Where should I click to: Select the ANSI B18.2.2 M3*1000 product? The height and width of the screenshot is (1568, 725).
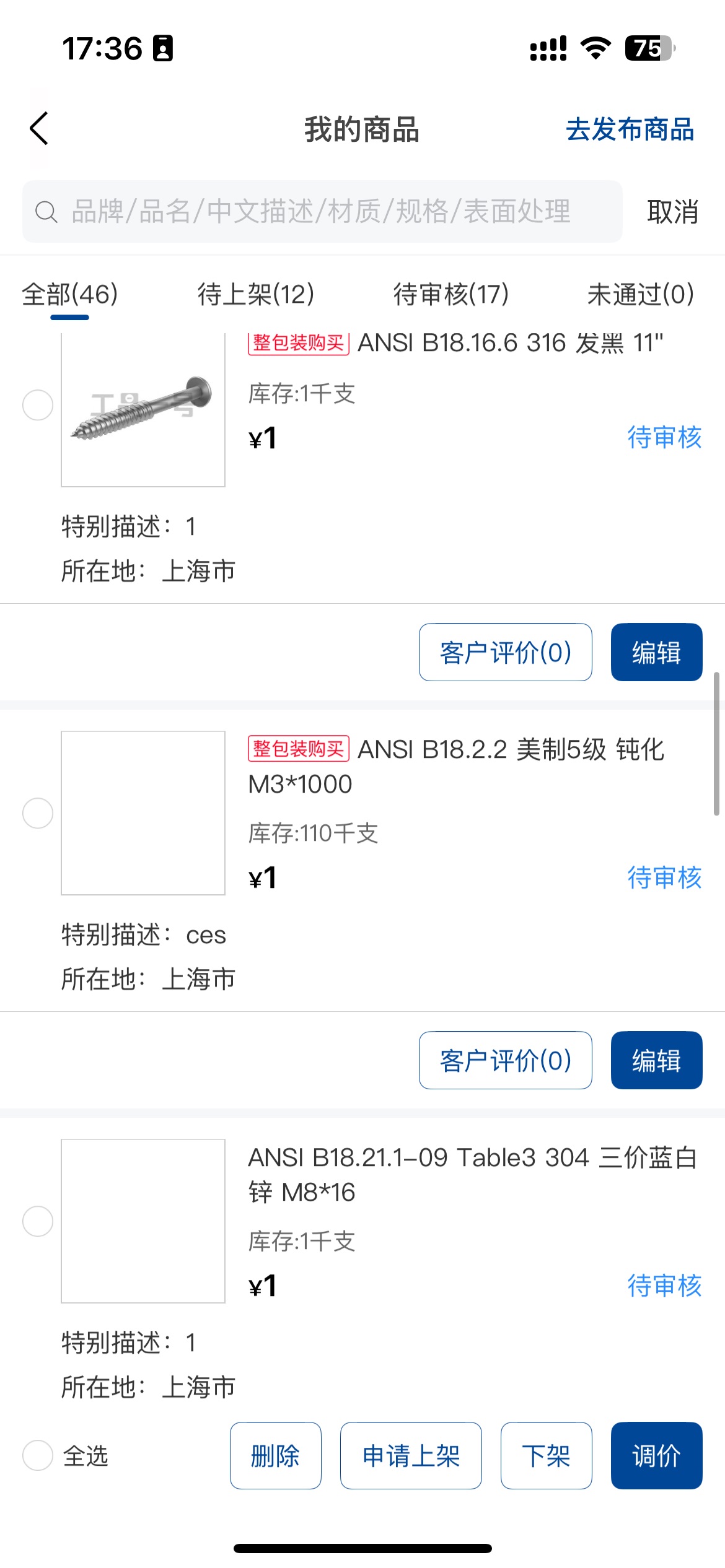(x=38, y=813)
